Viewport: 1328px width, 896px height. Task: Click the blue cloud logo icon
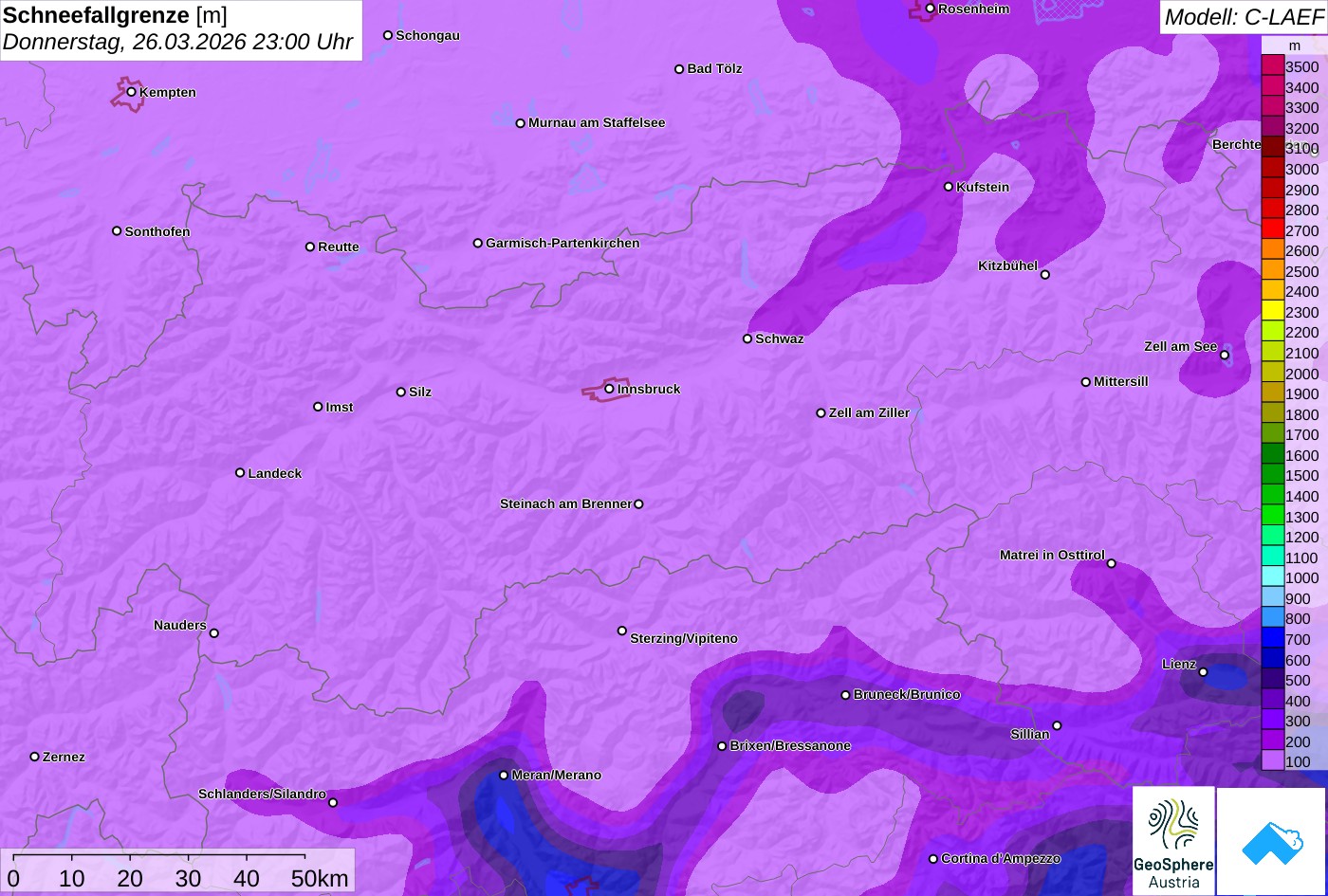[1271, 841]
